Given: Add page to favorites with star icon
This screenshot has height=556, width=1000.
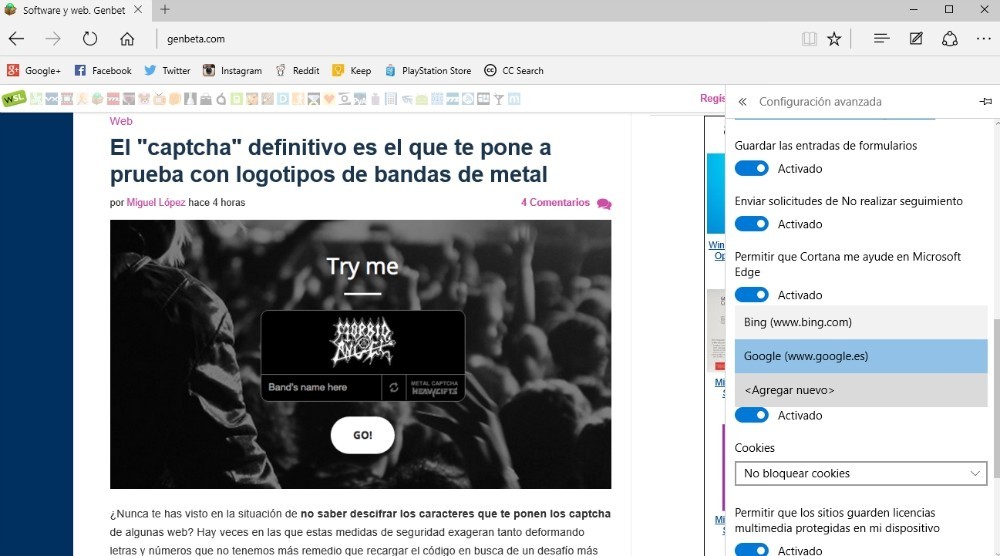Looking at the screenshot, I should (834, 39).
